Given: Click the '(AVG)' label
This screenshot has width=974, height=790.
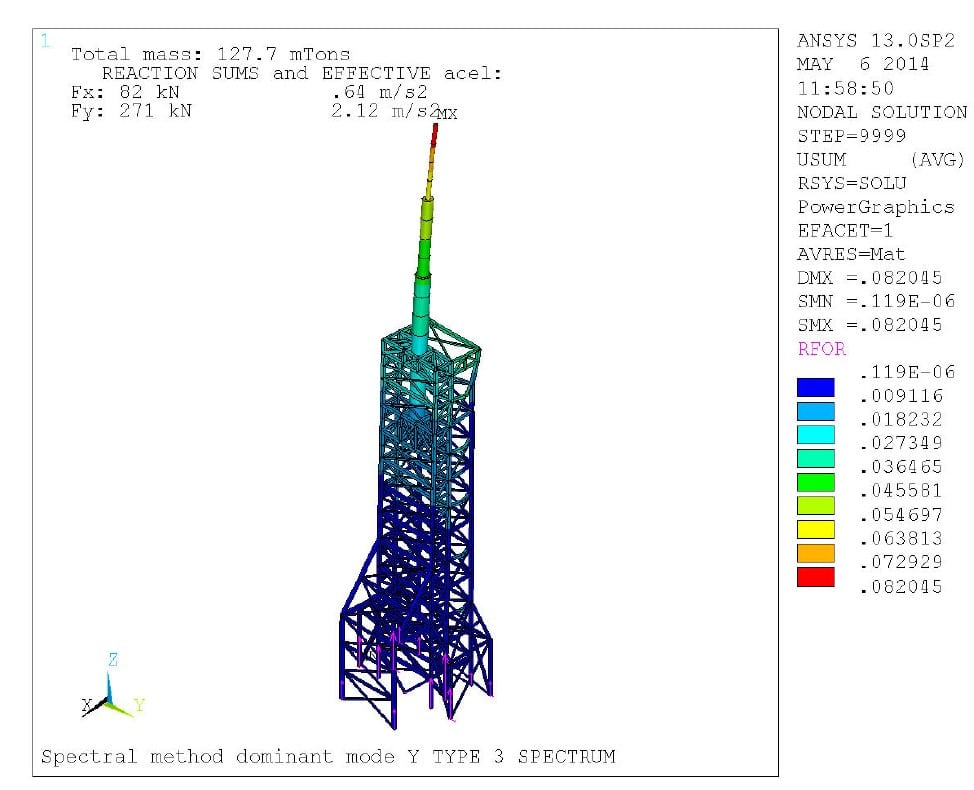Looking at the screenshot, I should pos(937,160).
